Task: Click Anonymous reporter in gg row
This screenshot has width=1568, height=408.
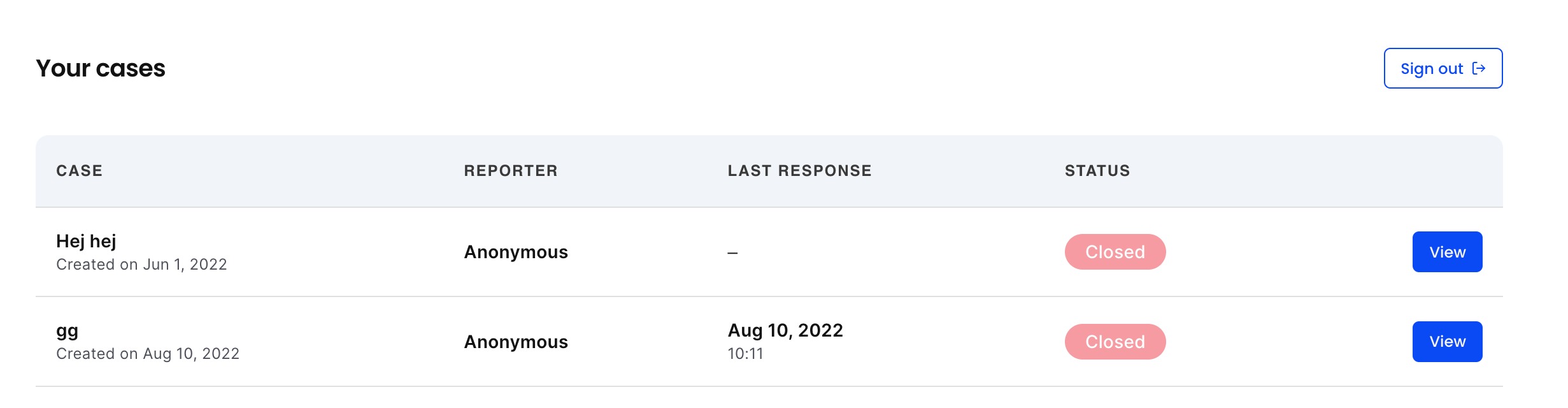Action: coord(516,342)
